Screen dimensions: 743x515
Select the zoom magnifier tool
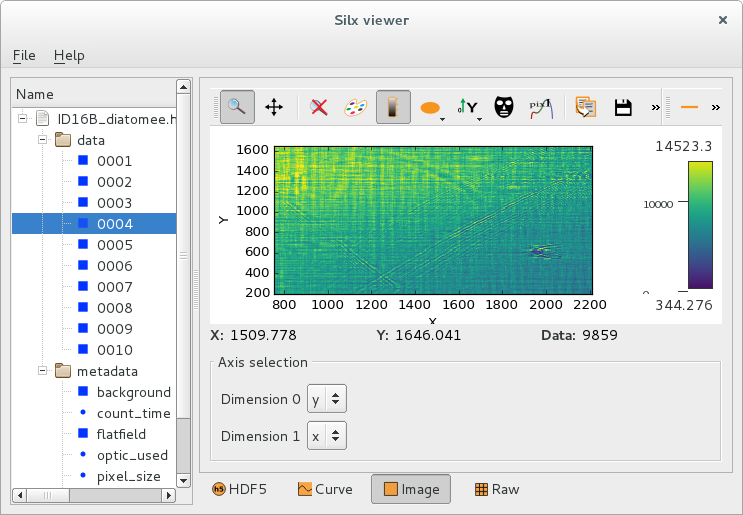pyautogui.click(x=237, y=107)
